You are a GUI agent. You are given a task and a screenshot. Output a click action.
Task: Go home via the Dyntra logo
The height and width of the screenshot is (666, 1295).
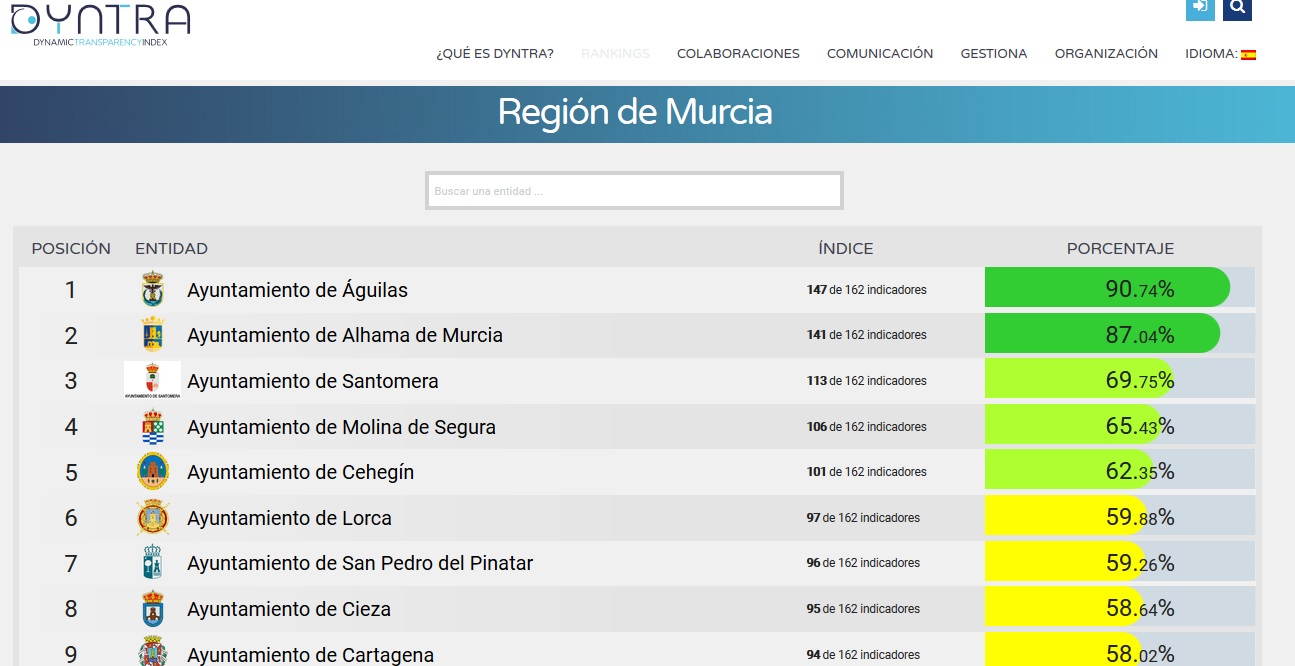tap(99, 24)
